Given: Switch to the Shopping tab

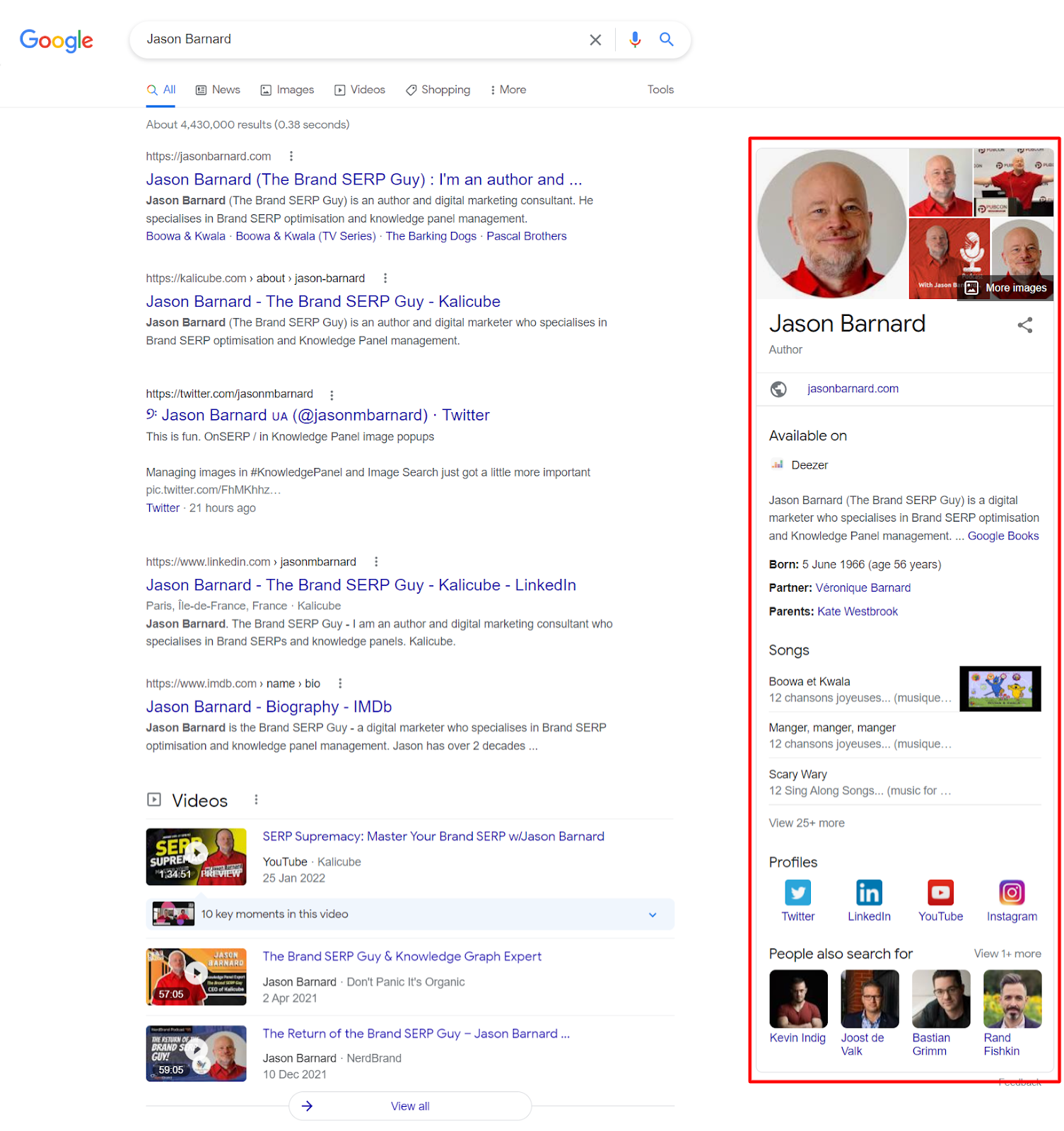Looking at the screenshot, I should [x=438, y=90].
